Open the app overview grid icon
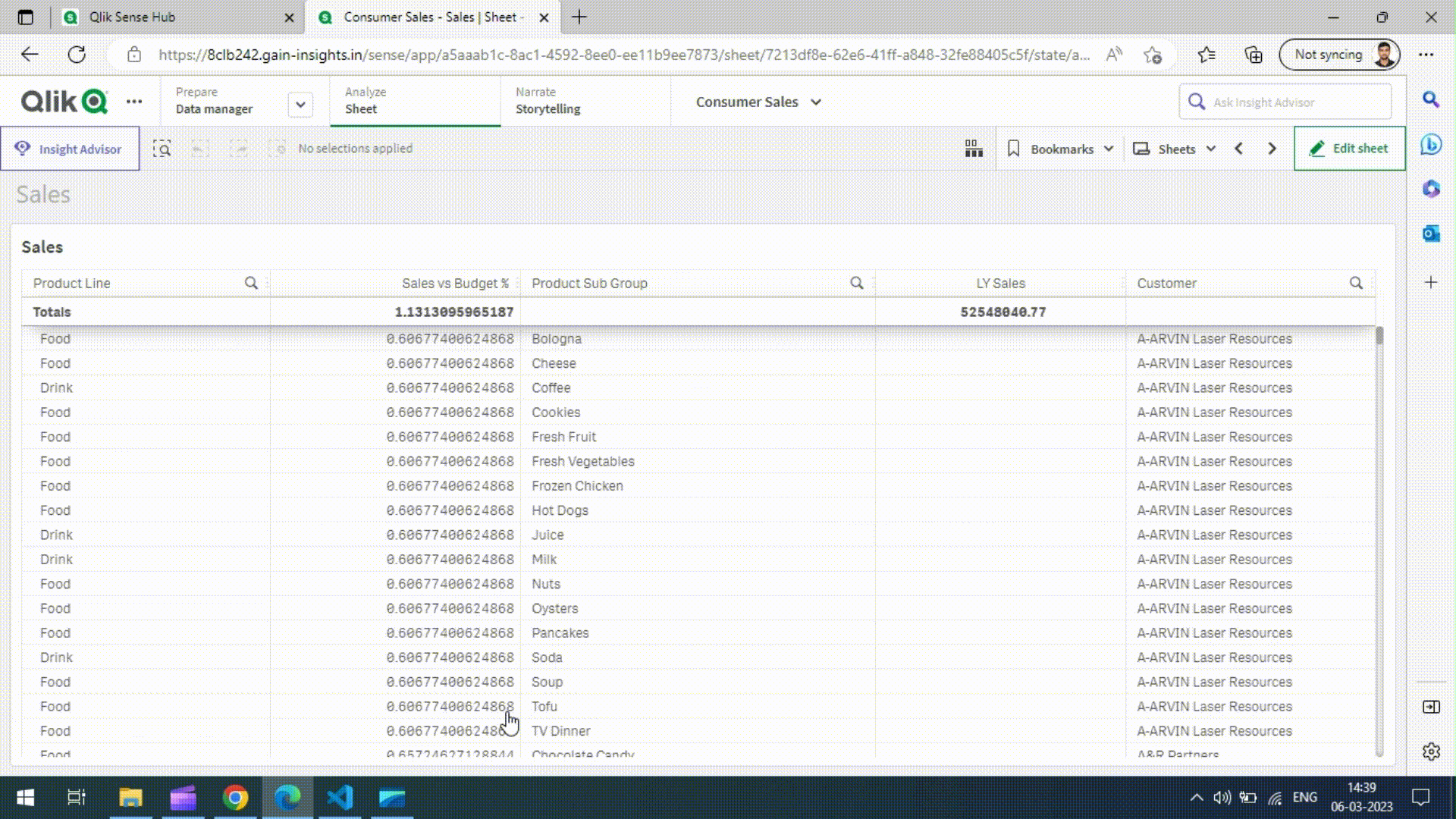Image resolution: width=1456 pixels, height=819 pixels. pos(974,149)
